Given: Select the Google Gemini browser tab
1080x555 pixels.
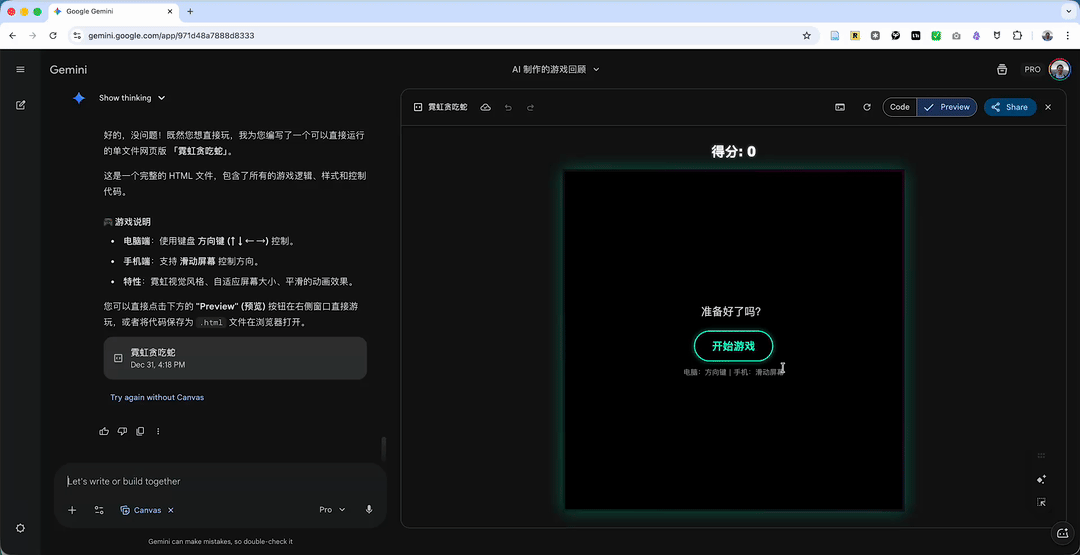Looking at the screenshot, I should coord(114,12).
